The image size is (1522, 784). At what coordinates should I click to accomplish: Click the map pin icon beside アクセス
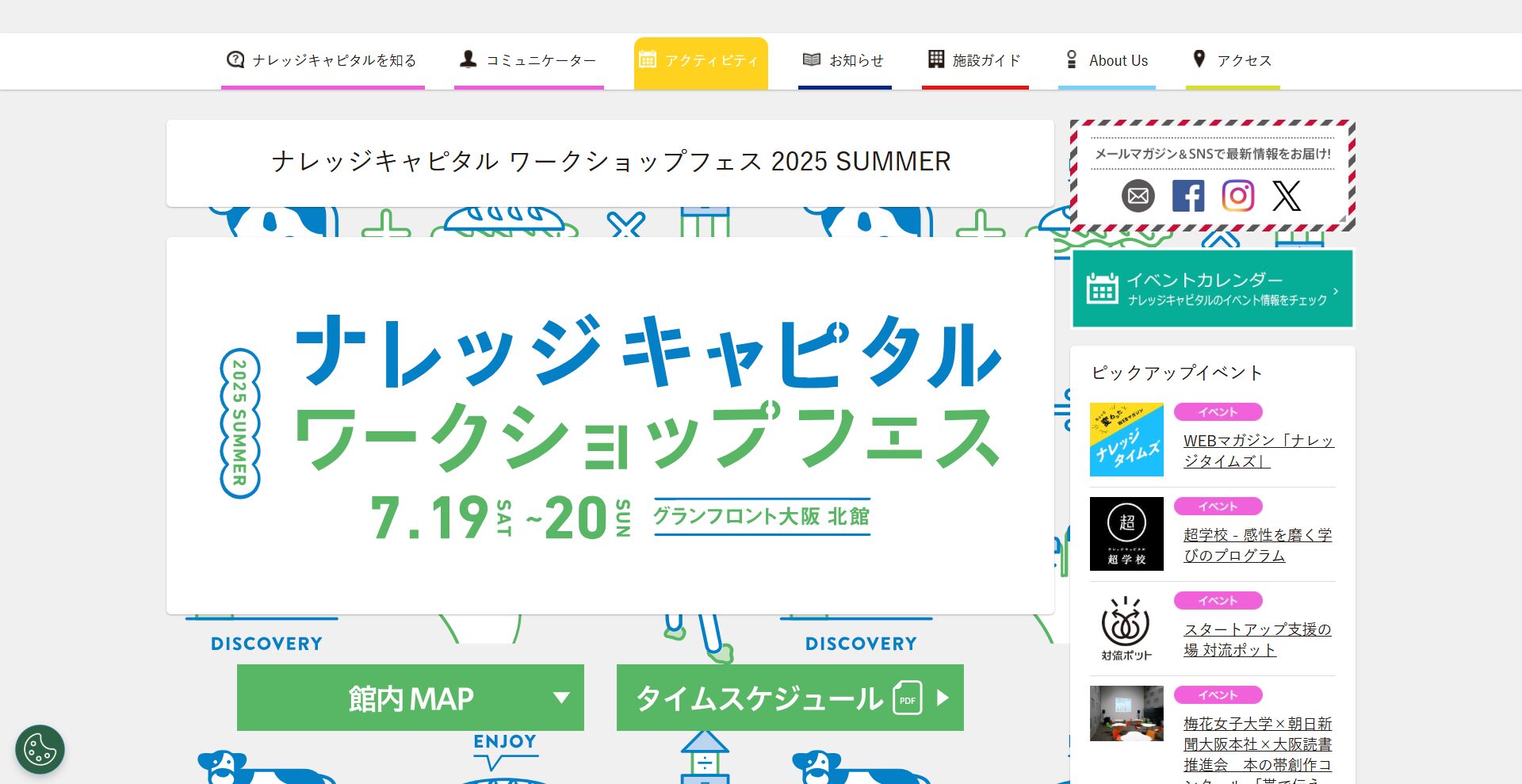click(x=1199, y=59)
